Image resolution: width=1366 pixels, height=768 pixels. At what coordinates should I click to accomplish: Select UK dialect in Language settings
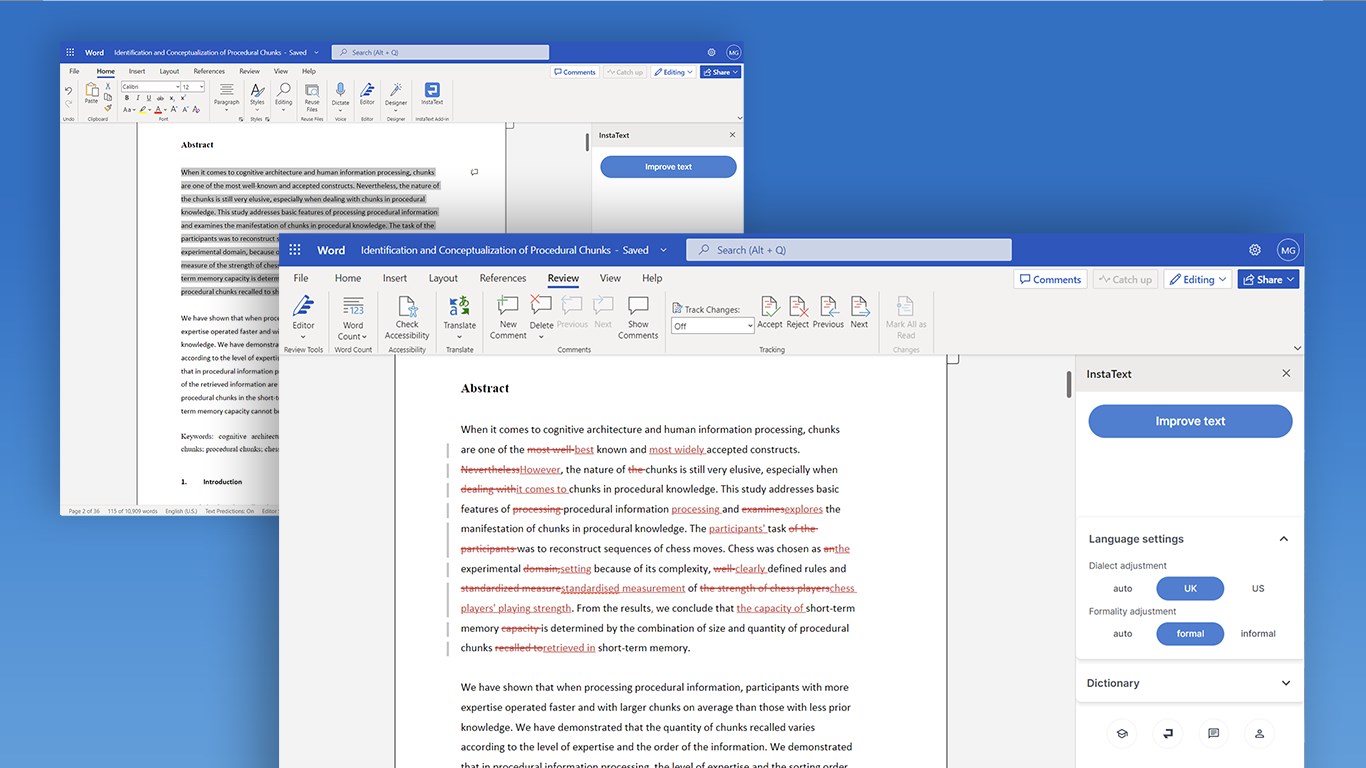[x=1190, y=588]
